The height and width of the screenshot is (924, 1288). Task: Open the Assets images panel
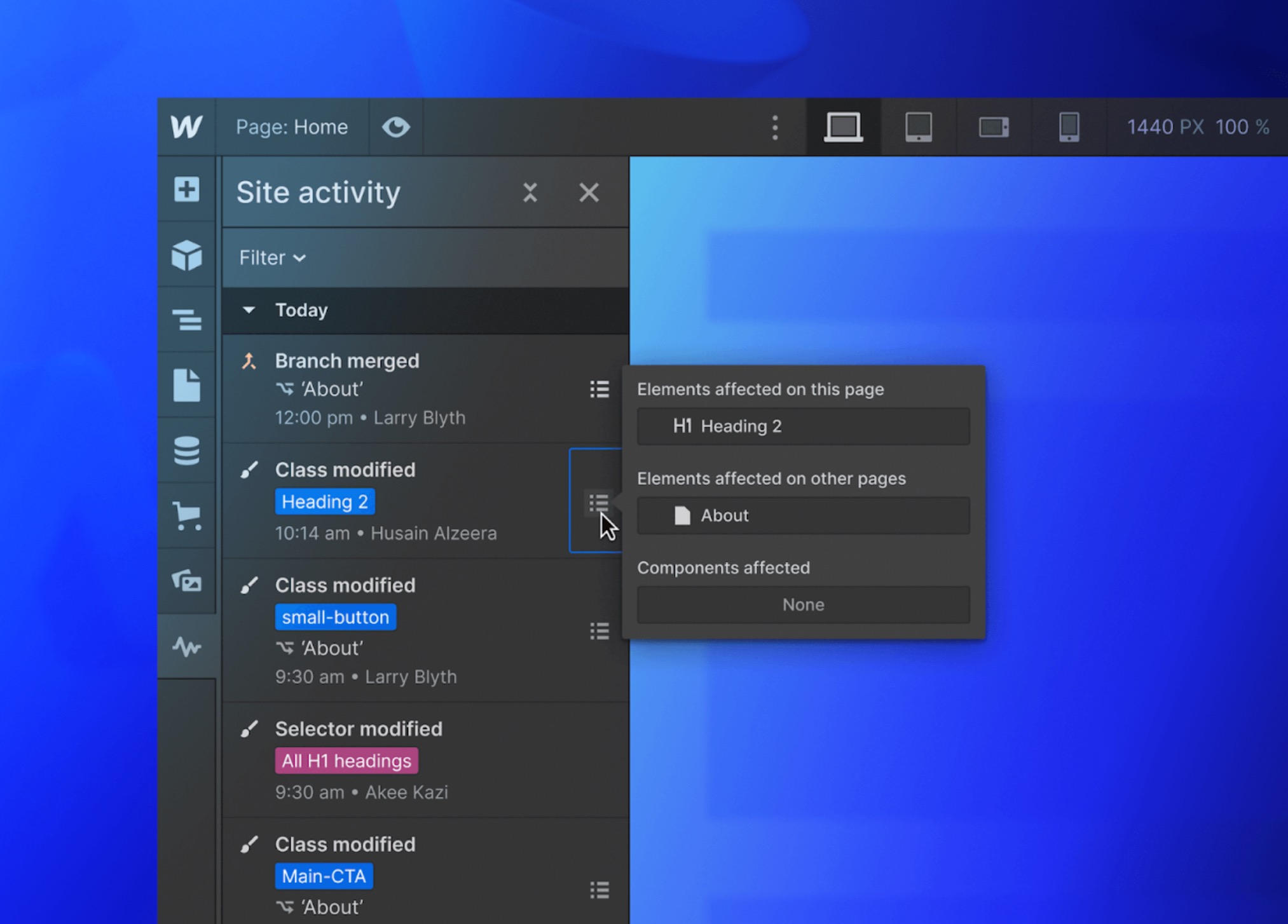[x=186, y=581]
